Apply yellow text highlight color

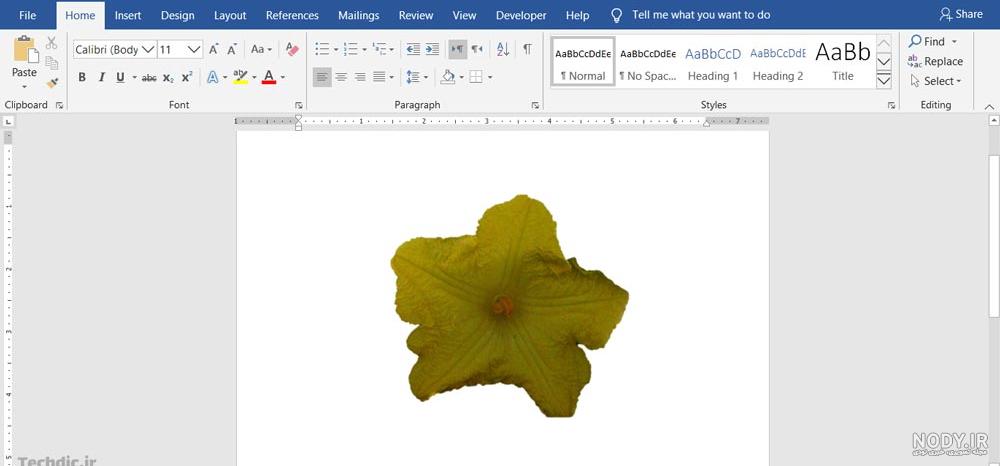point(240,78)
